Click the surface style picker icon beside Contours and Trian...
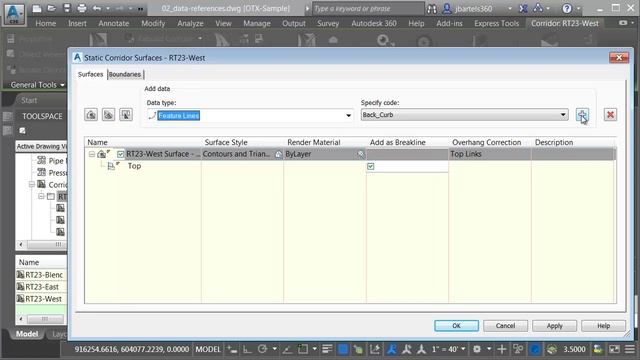The width and height of the screenshot is (640, 360). click(278, 154)
